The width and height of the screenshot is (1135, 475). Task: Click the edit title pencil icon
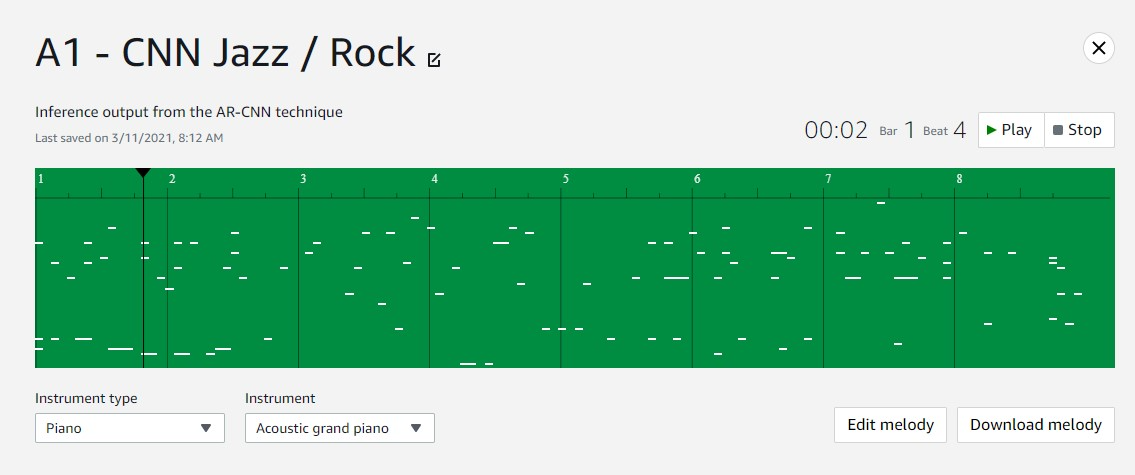click(x=434, y=60)
